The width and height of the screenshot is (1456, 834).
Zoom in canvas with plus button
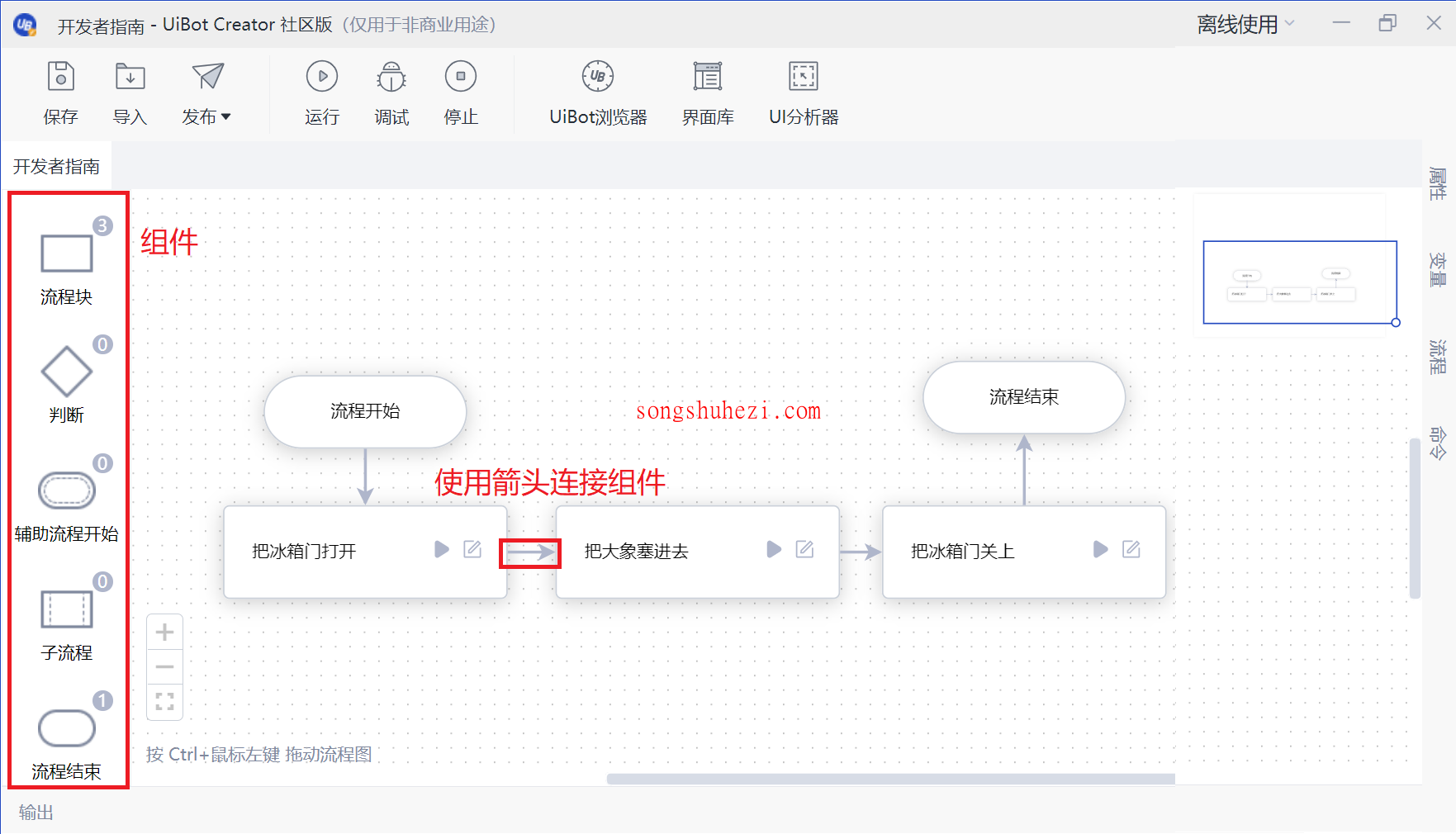point(164,633)
